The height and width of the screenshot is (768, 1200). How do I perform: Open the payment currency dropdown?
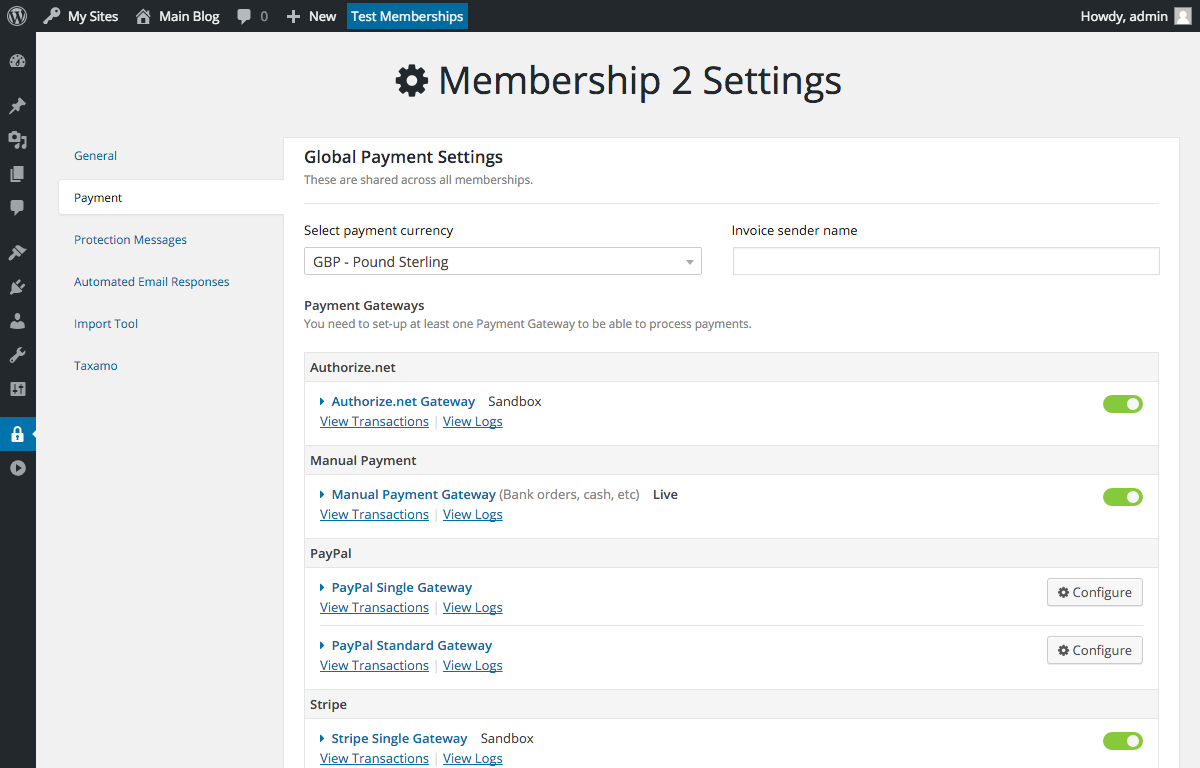503,262
